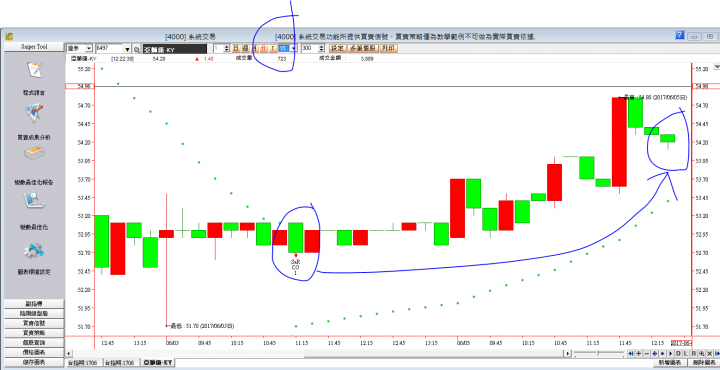
Task: Click the 300 bar count input field
Action: click(310, 49)
